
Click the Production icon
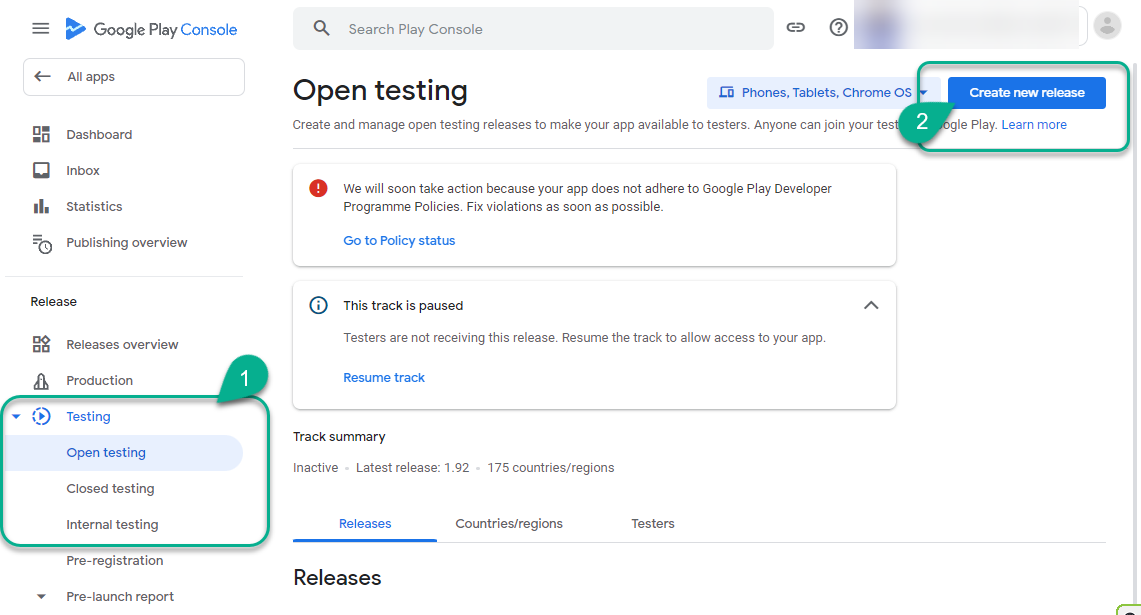pos(41,380)
